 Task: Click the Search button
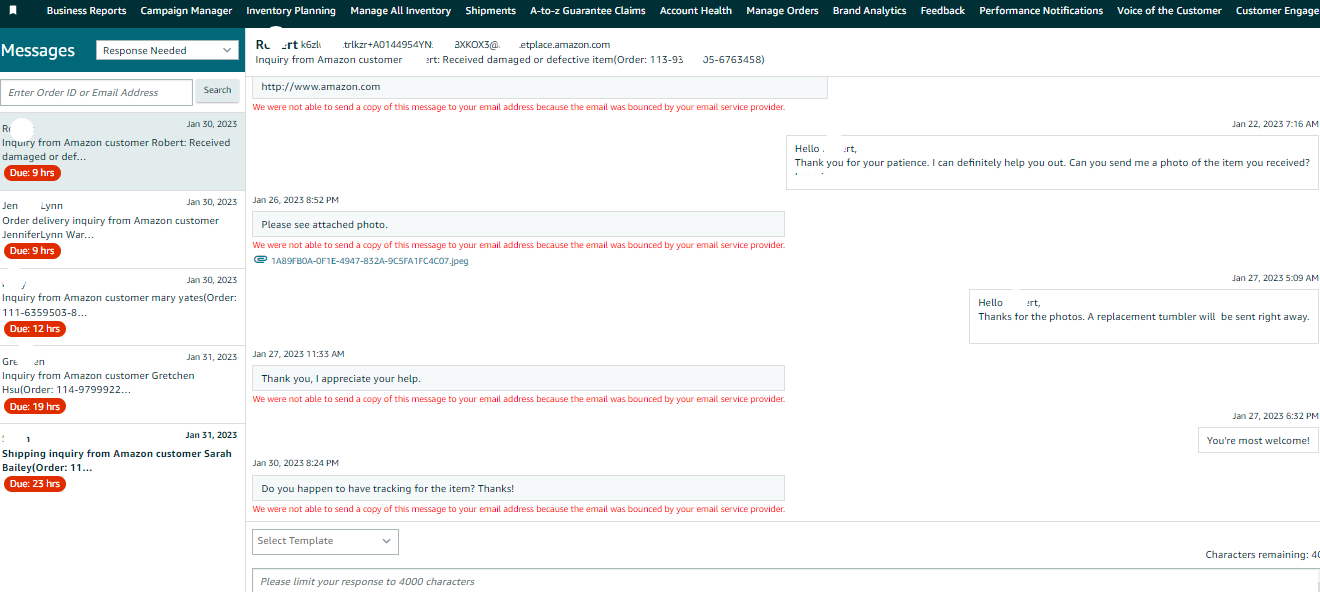coord(218,90)
